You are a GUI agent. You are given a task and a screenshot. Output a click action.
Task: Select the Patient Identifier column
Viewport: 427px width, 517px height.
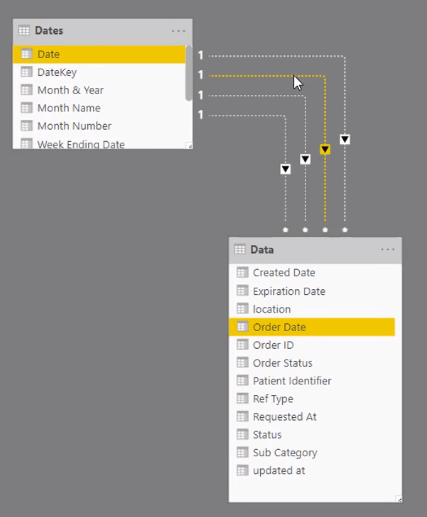pos(312,381)
